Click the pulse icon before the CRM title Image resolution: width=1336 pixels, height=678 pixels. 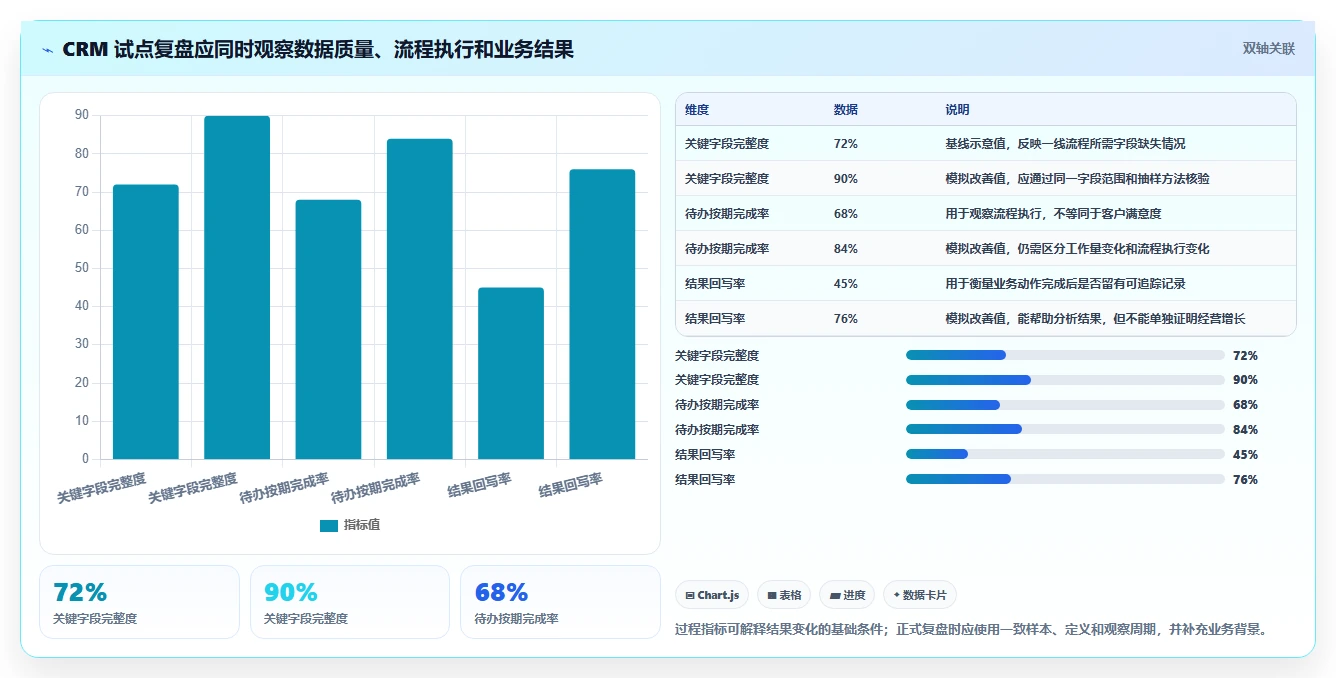point(48,50)
